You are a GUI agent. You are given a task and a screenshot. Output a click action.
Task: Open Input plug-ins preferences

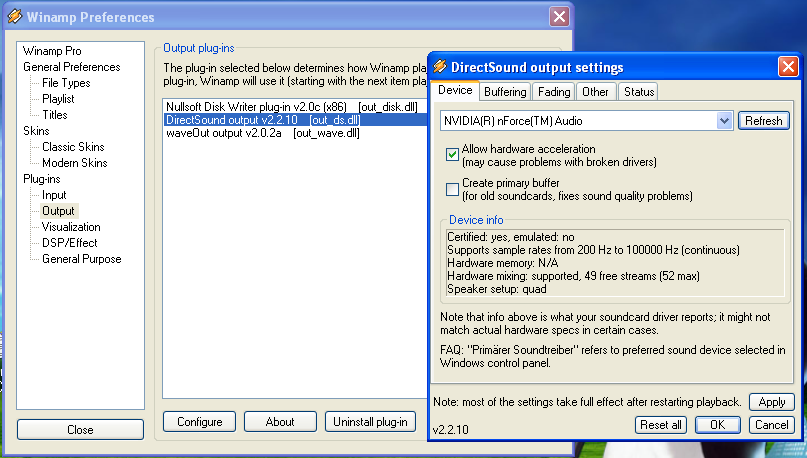click(54, 195)
